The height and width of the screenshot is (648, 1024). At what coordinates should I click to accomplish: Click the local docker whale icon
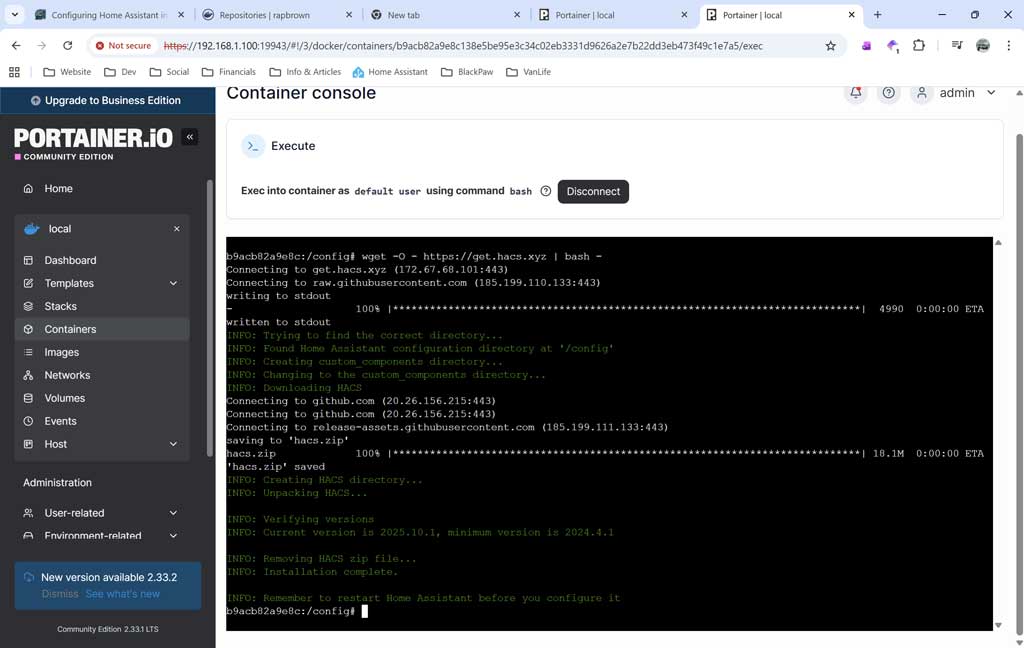[31, 229]
